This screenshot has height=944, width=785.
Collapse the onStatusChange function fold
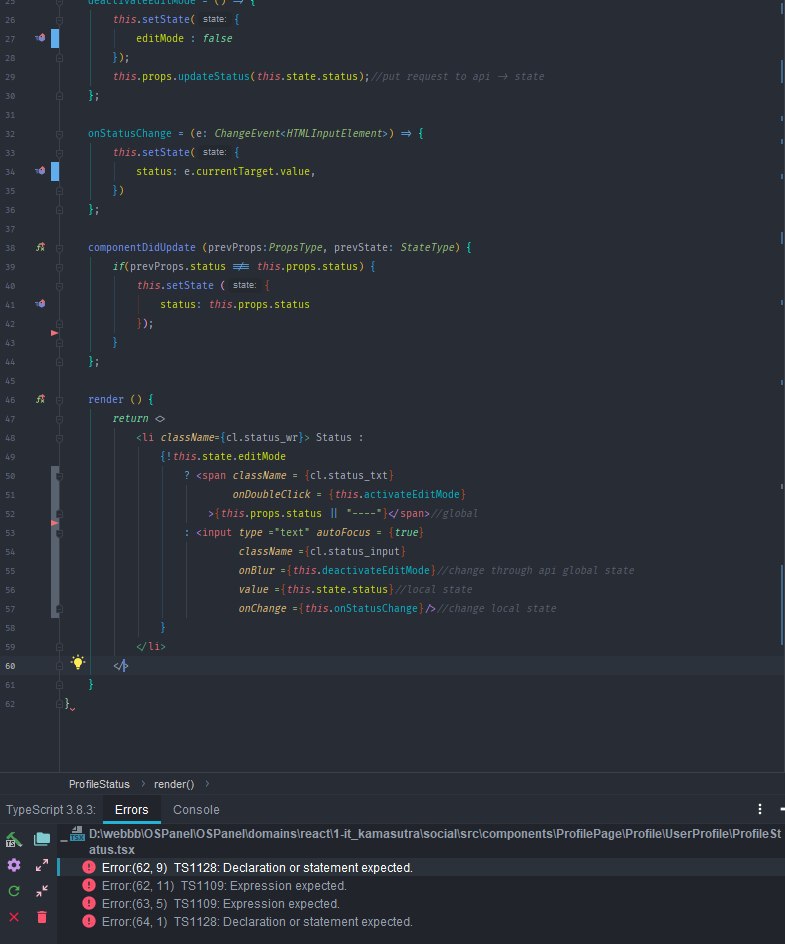[x=59, y=134]
